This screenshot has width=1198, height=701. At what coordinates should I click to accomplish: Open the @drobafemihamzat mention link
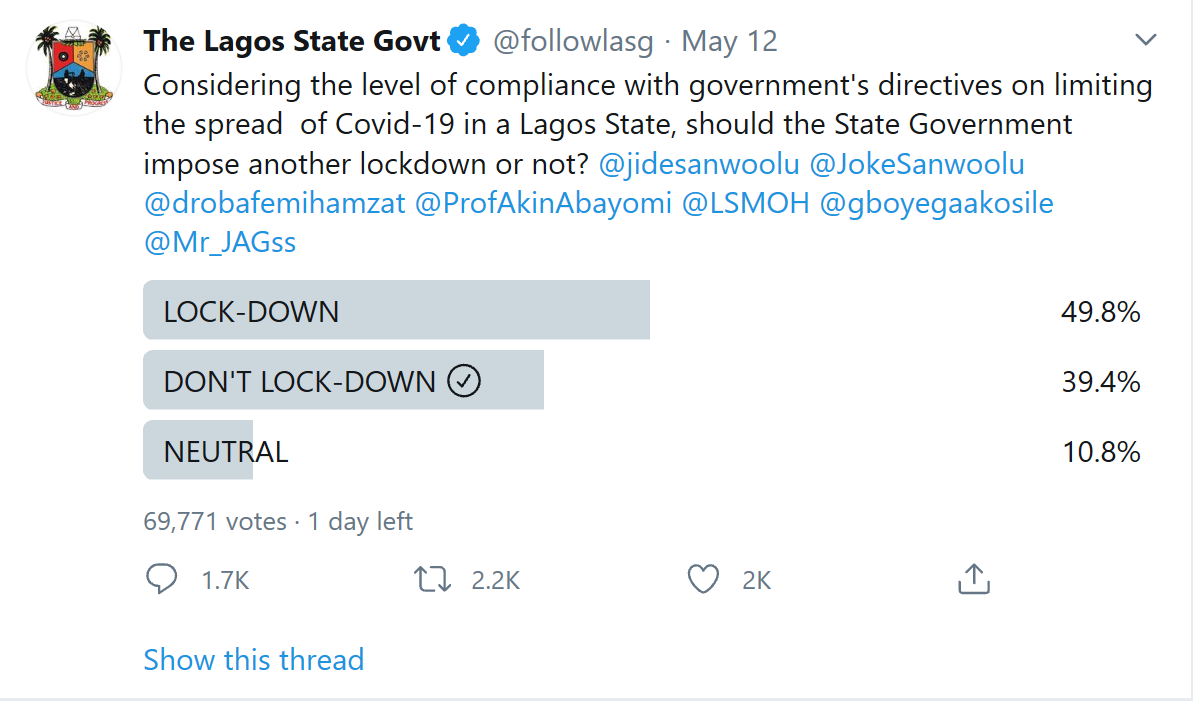(x=275, y=203)
